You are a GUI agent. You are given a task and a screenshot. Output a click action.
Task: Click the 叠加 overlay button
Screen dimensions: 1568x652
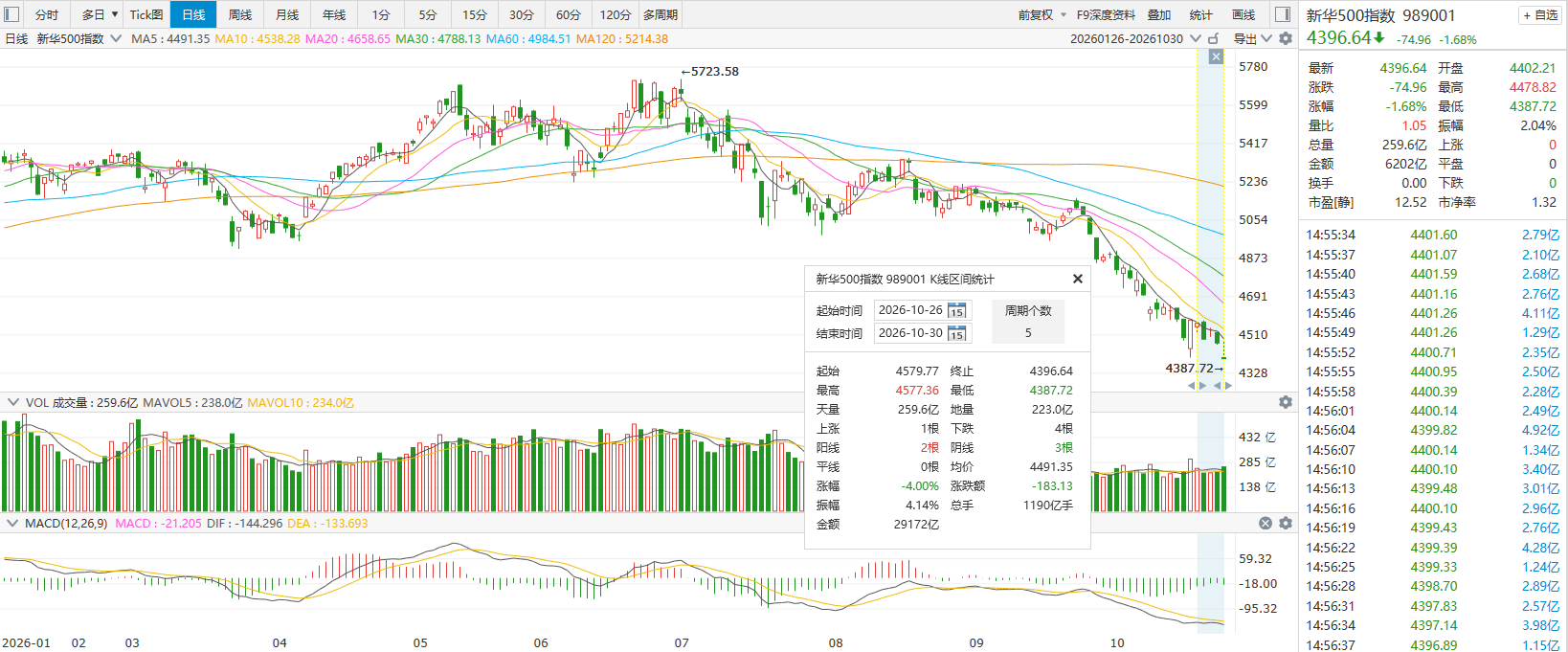(1159, 14)
